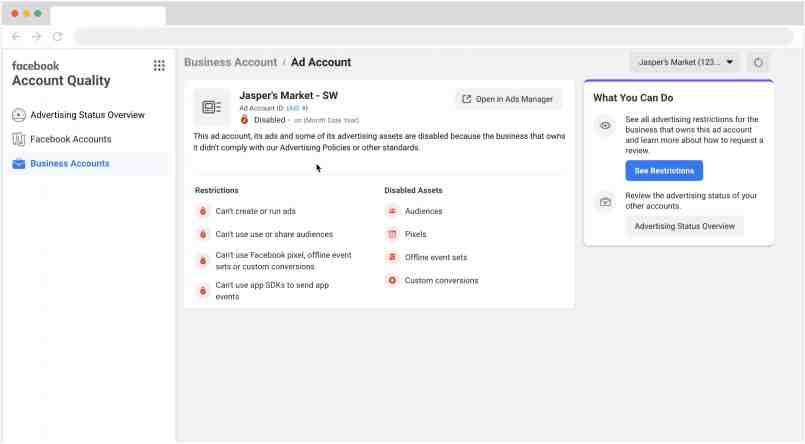Click the Advertising Status Overview sidebar icon
Image resolution: width=805 pixels, height=444 pixels.
click(18, 115)
